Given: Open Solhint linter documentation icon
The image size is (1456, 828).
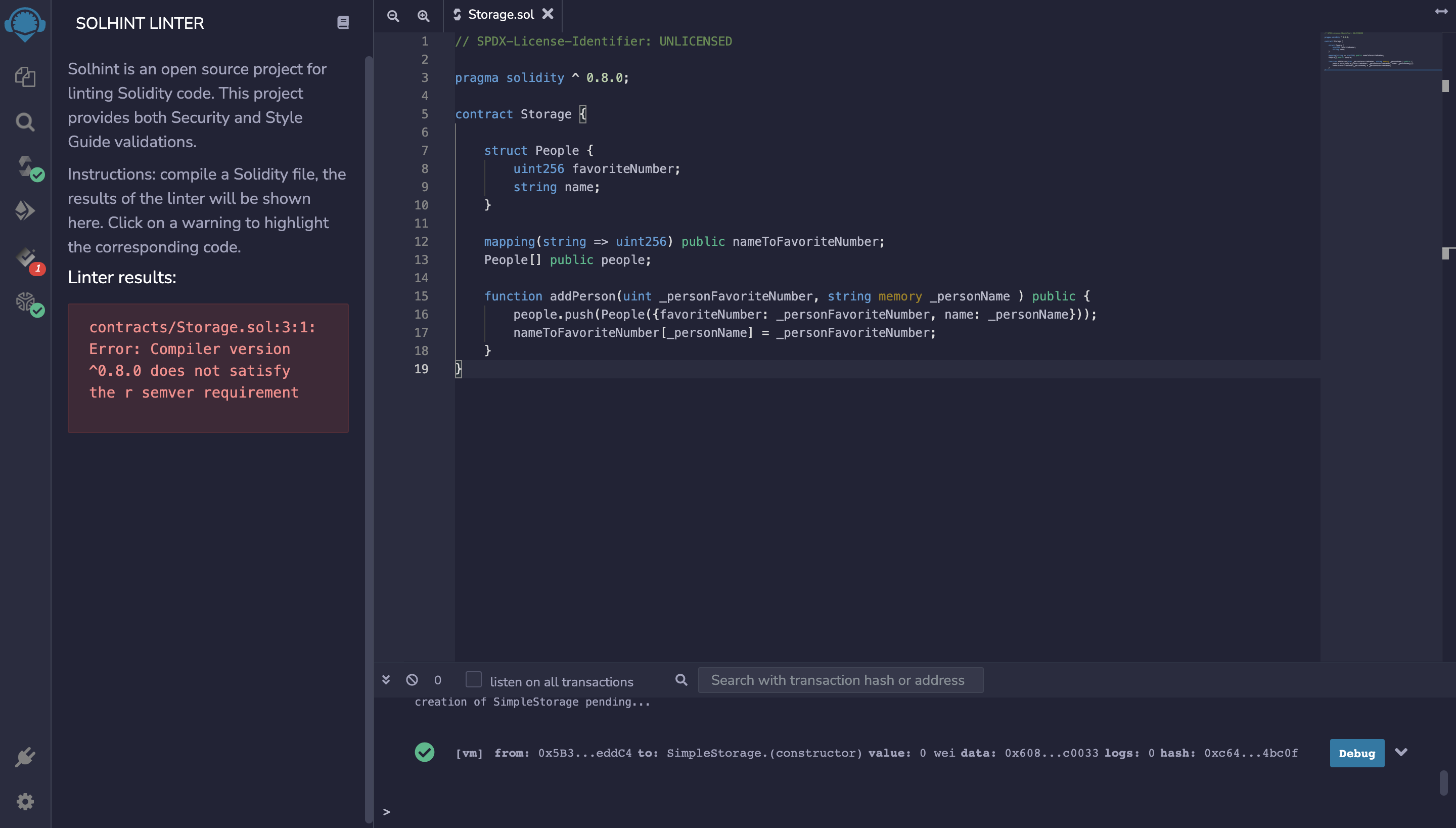Looking at the screenshot, I should tap(343, 23).
